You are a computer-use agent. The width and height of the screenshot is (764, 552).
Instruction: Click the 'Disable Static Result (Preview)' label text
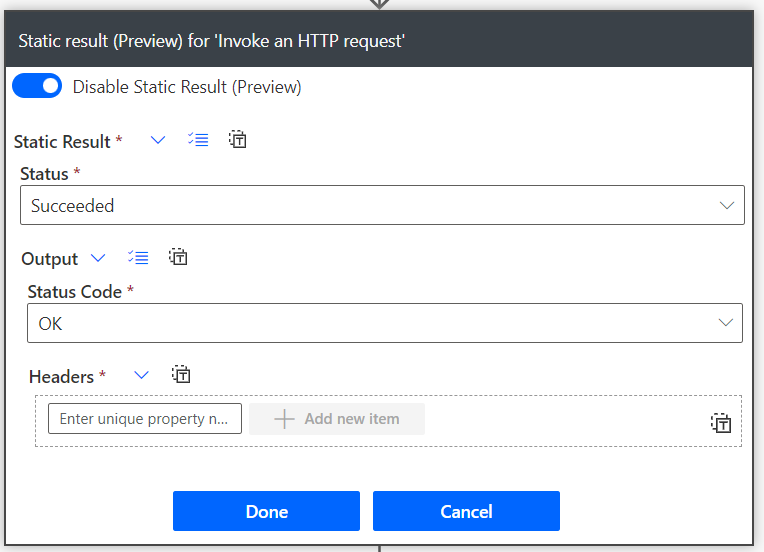click(187, 87)
